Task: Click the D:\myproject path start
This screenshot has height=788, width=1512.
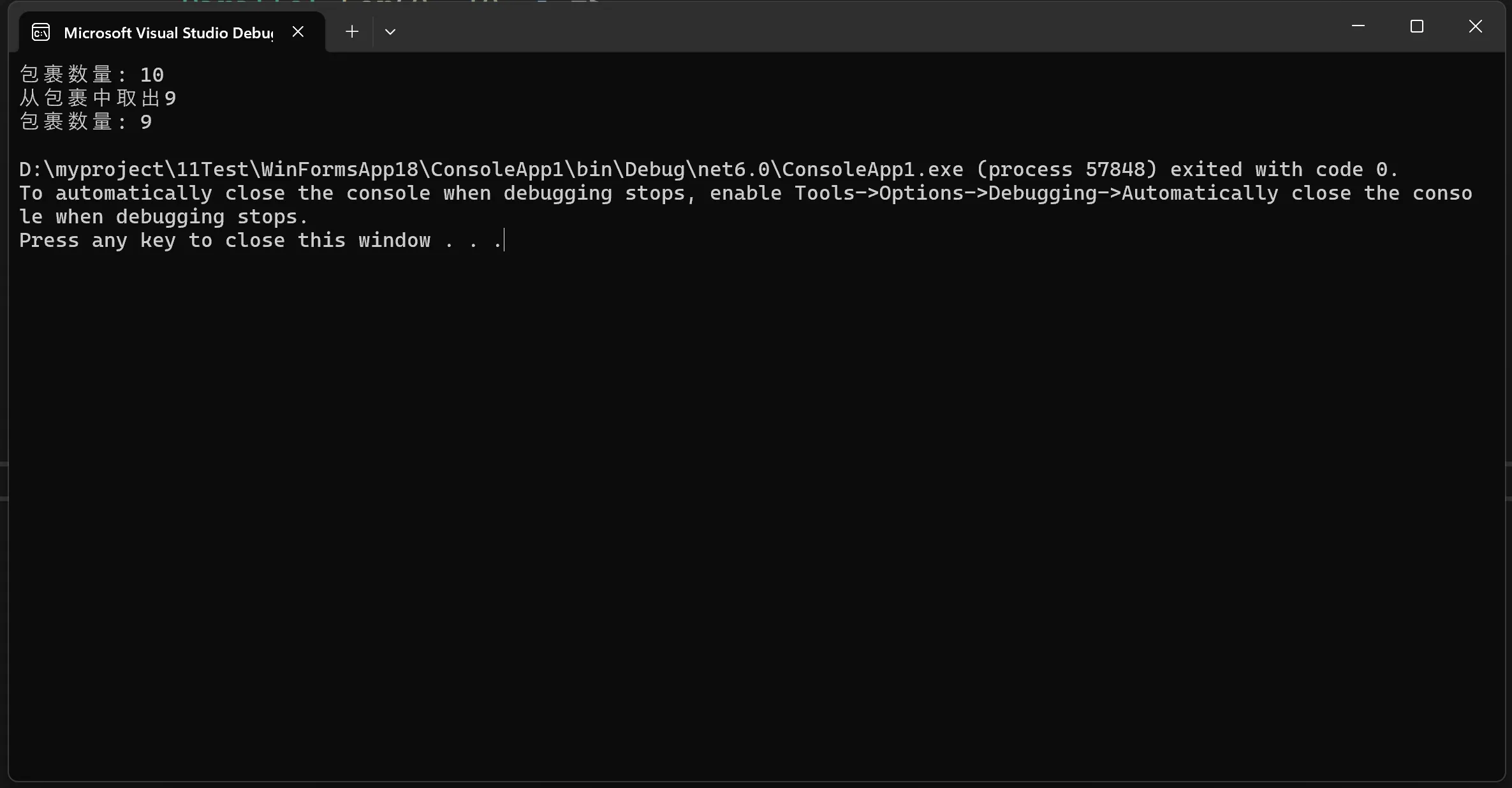Action: pyautogui.click(x=92, y=169)
